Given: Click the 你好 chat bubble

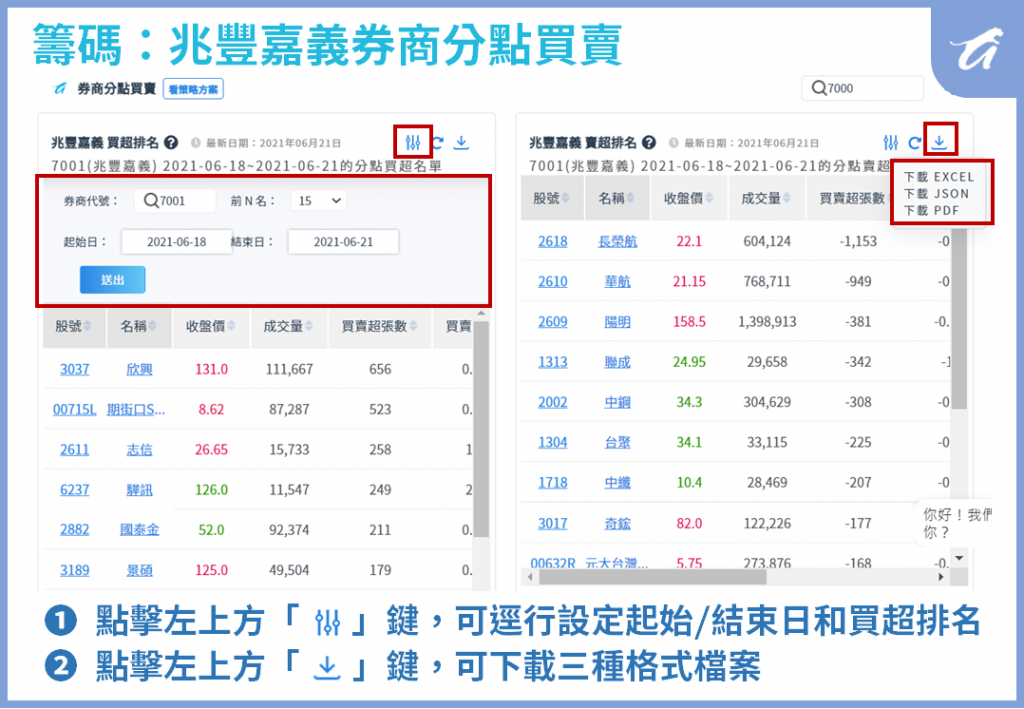Looking at the screenshot, I should pos(955,523).
